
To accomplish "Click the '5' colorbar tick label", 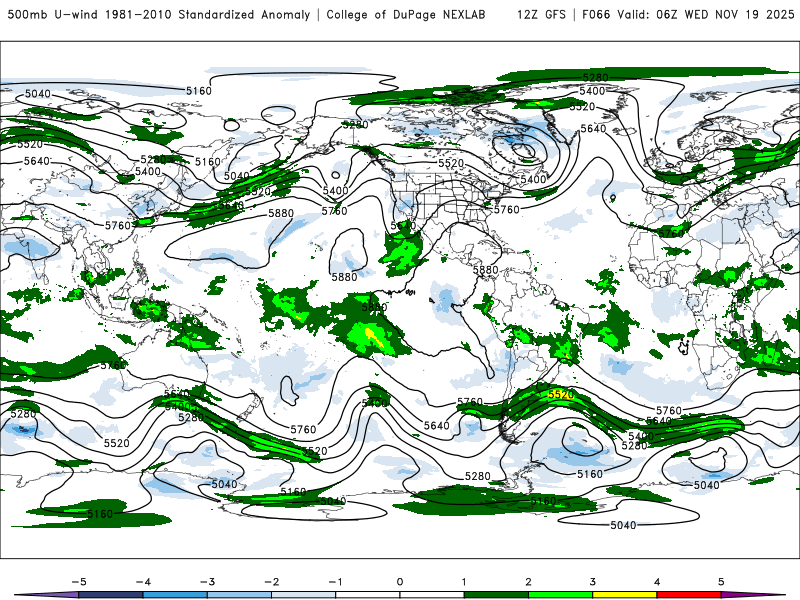I will point(721,582).
